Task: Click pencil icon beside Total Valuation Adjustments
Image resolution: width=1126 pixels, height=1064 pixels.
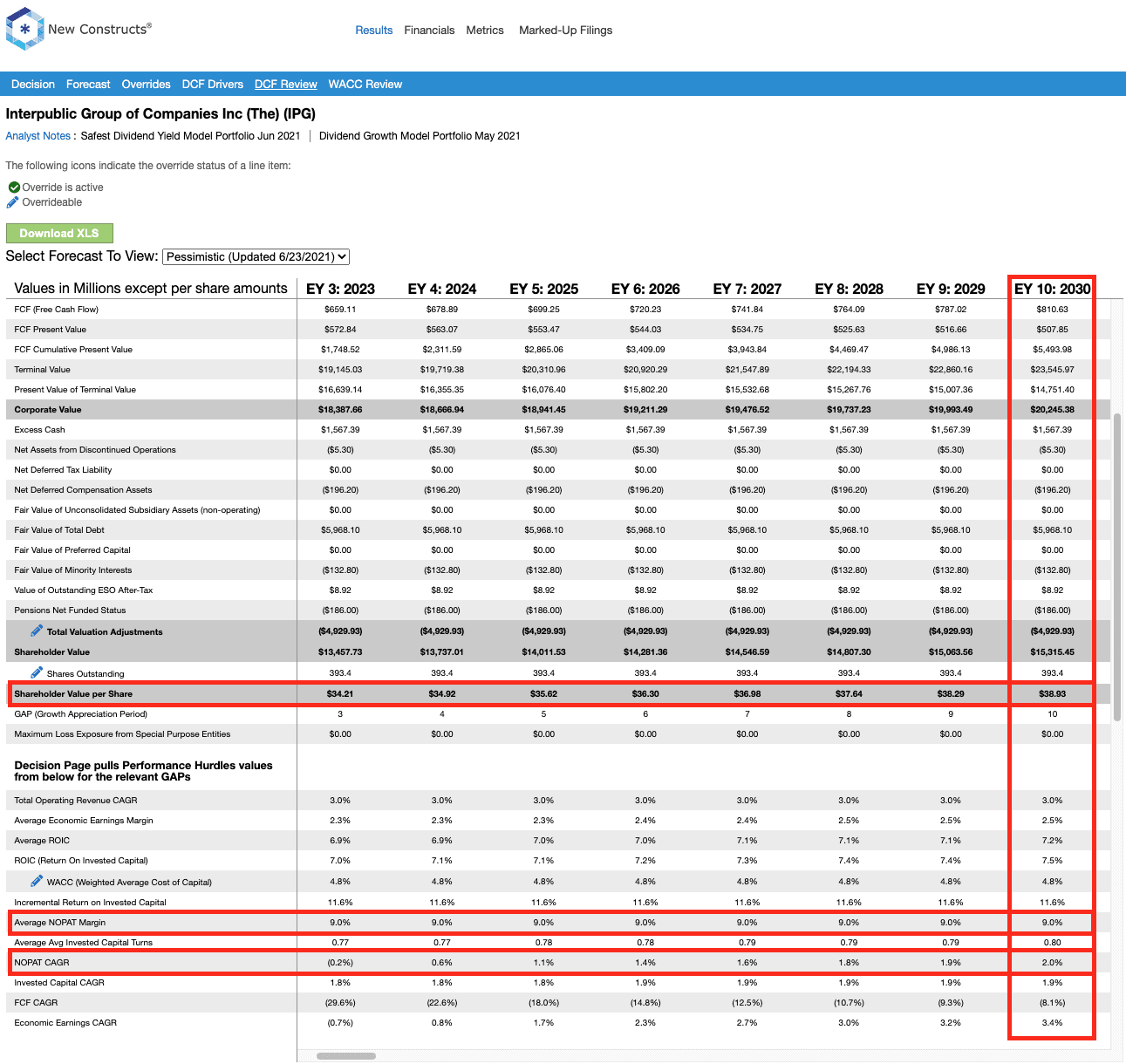Action: click(37, 631)
